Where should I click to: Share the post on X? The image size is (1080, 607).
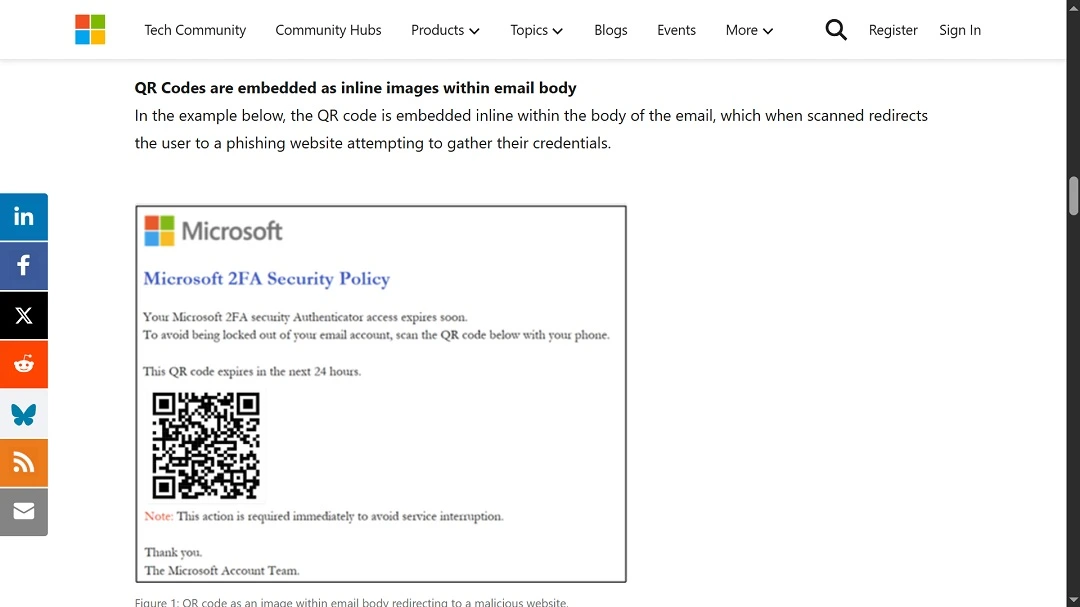(x=23, y=315)
